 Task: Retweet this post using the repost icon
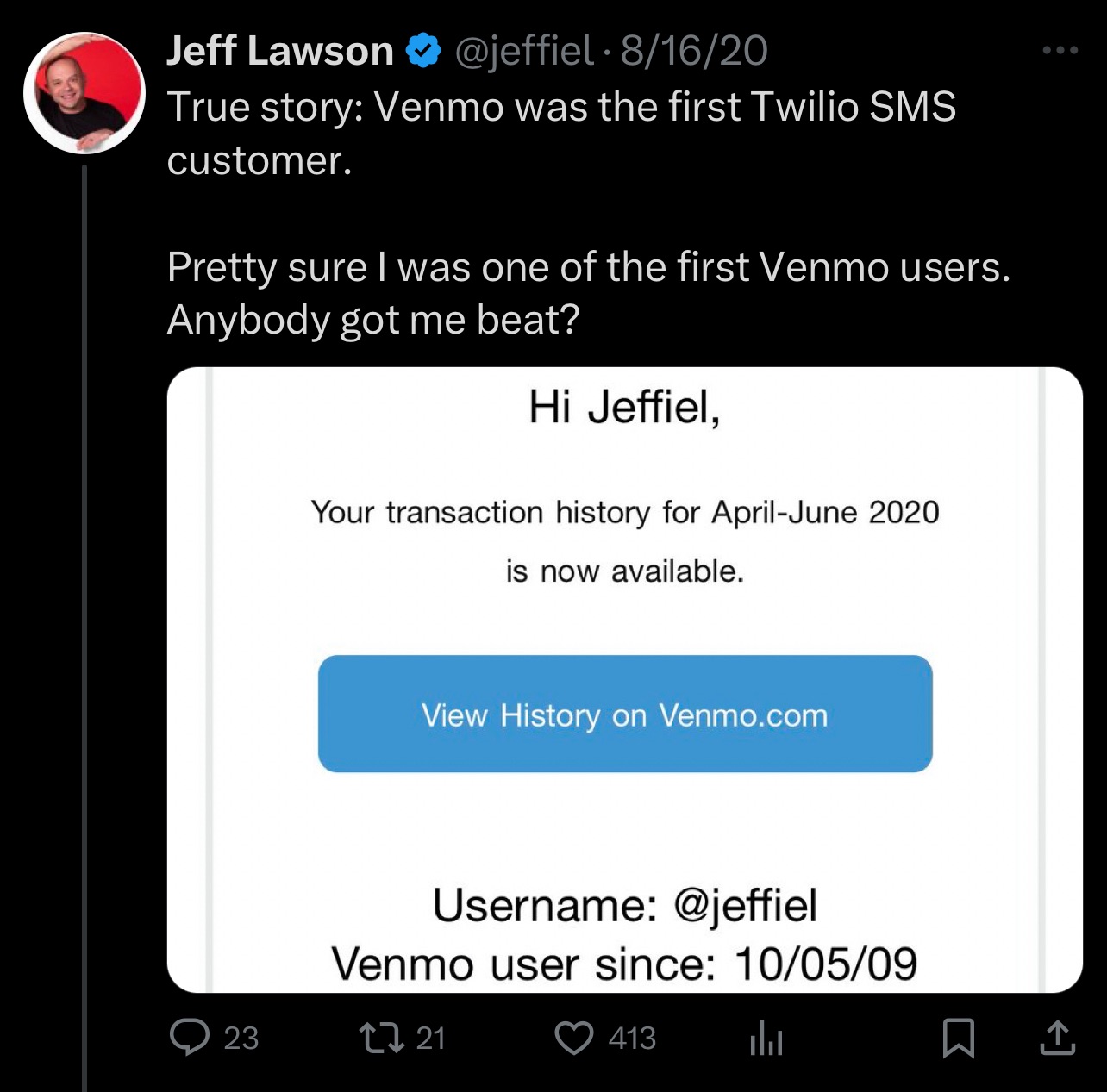pos(381,1037)
